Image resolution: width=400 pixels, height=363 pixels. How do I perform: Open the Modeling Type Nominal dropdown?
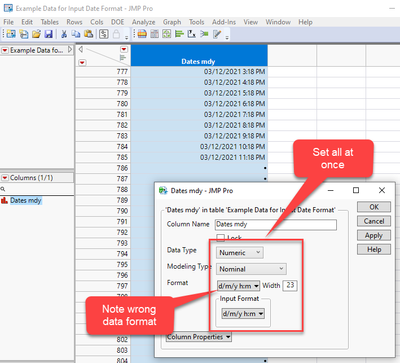tap(251, 269)
